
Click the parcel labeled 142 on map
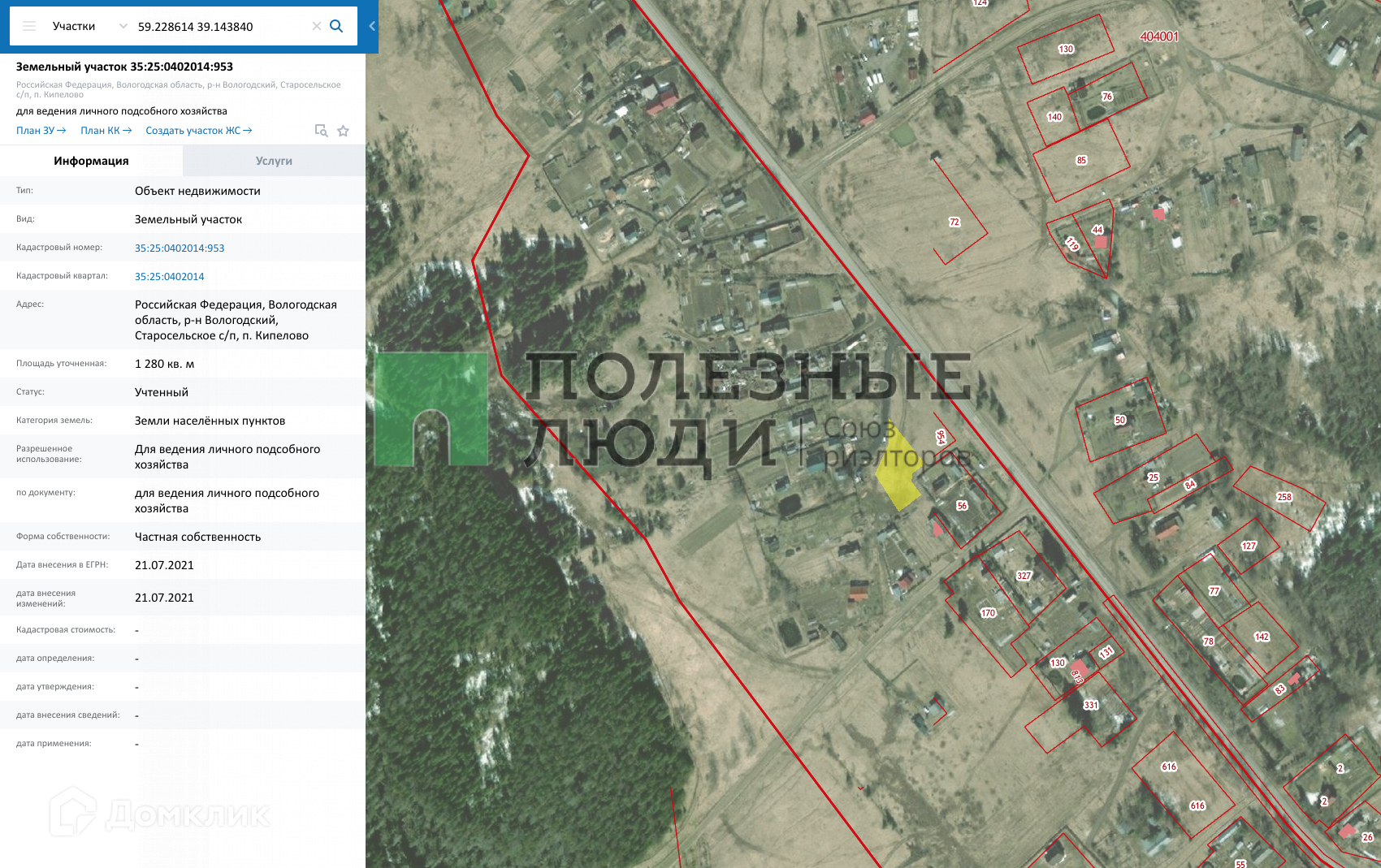coord(1262,637)
